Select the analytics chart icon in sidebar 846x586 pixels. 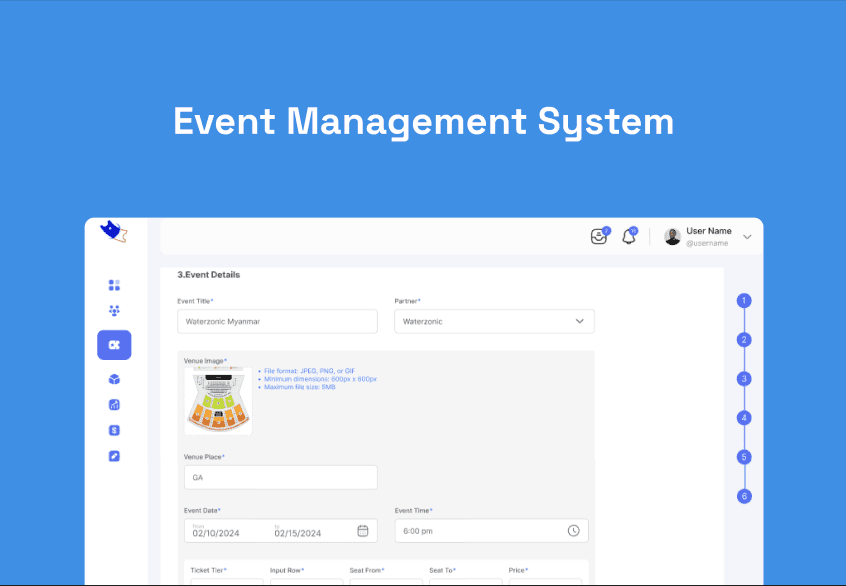pos(114,404)
